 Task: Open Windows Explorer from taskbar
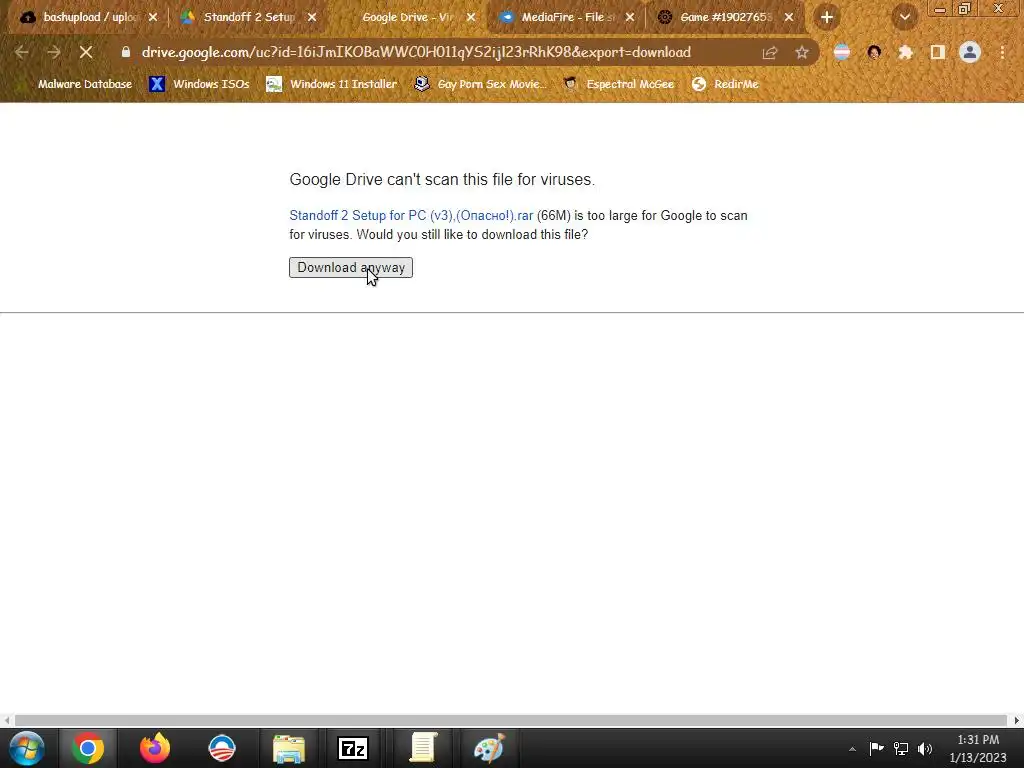[x=289, y=748]
